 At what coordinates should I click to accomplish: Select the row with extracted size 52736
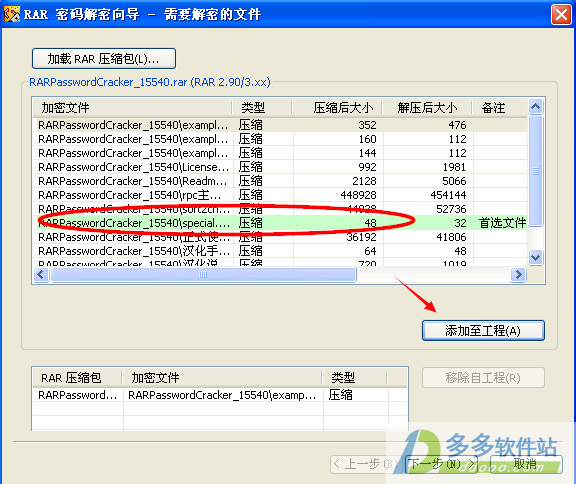(280, 209)
